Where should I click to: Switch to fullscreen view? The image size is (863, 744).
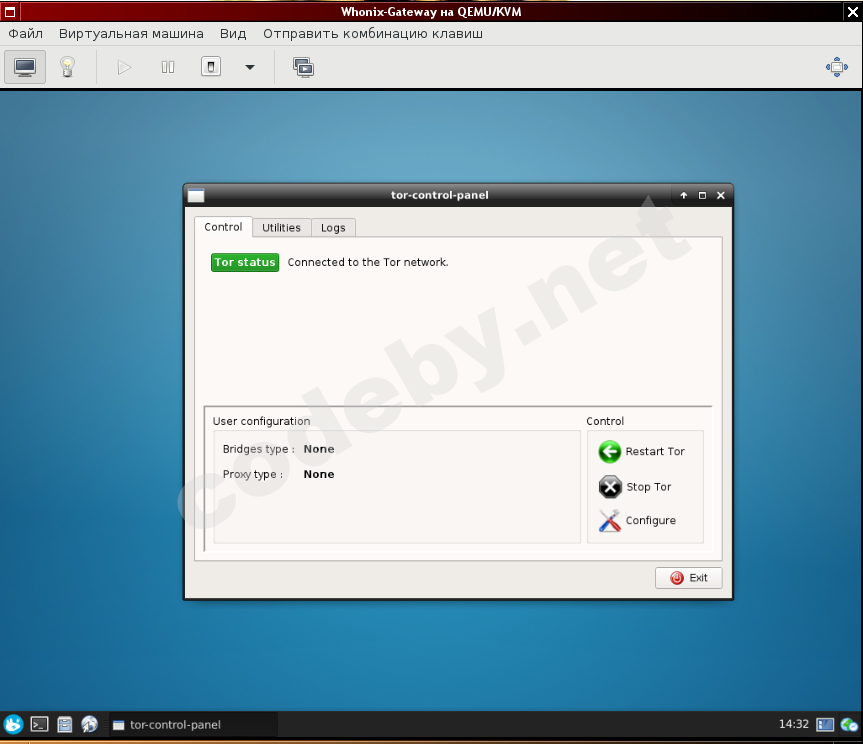coord(837,67)
